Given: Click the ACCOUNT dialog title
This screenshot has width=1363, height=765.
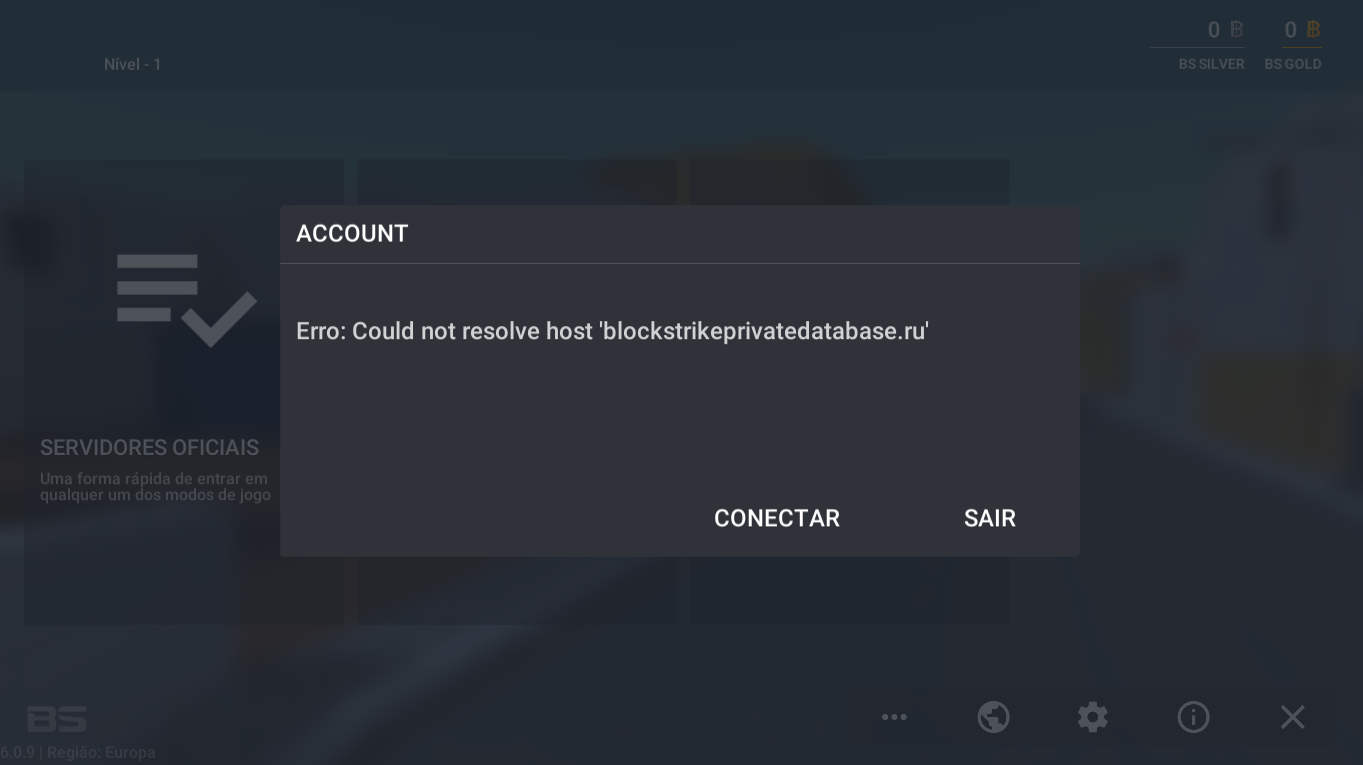Looking at the screenshot, I should (352, 234).
